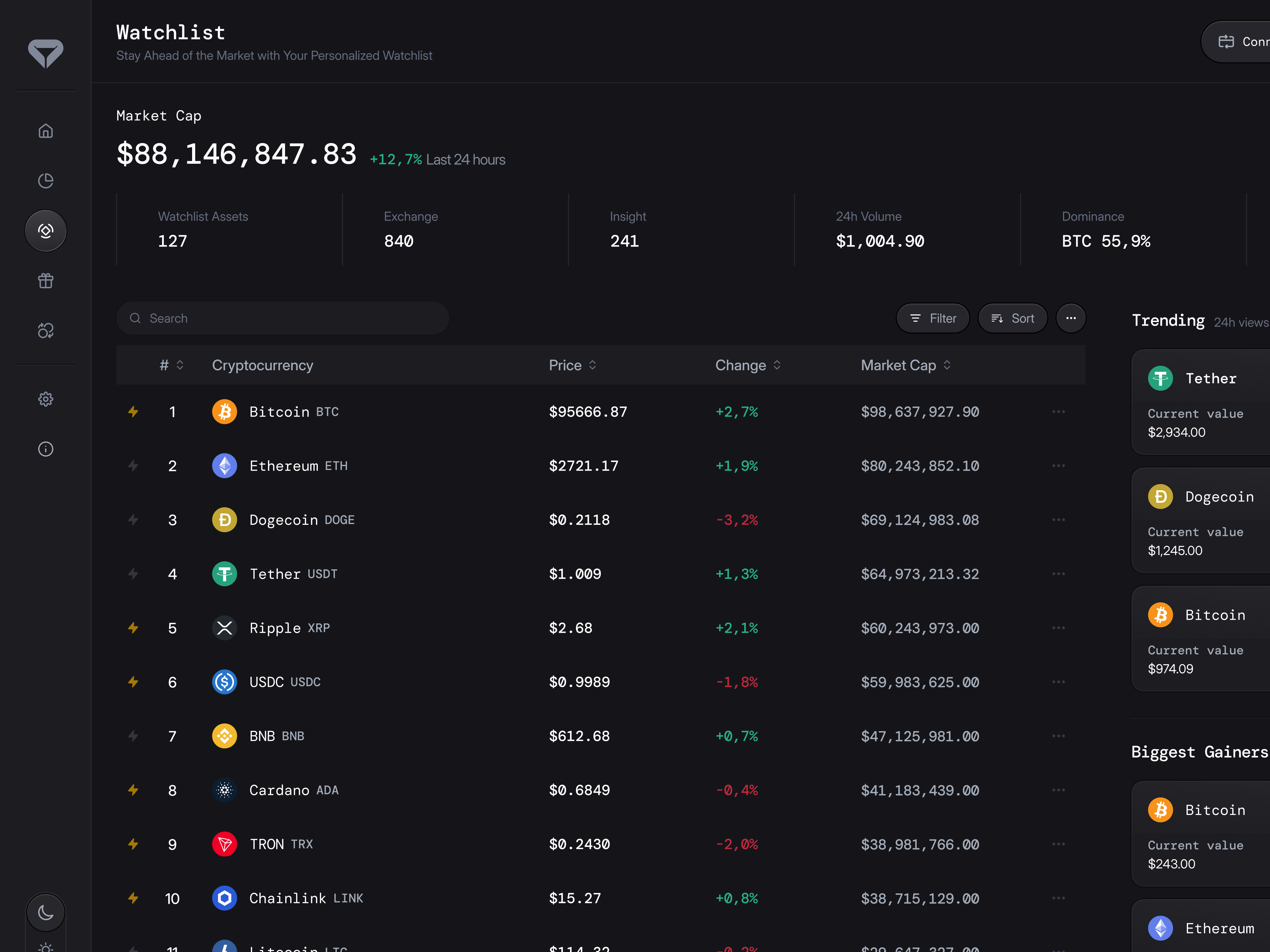Open the swap coins sidebar icon
Screen dimensions: 1270x952
tap(45, 331)
